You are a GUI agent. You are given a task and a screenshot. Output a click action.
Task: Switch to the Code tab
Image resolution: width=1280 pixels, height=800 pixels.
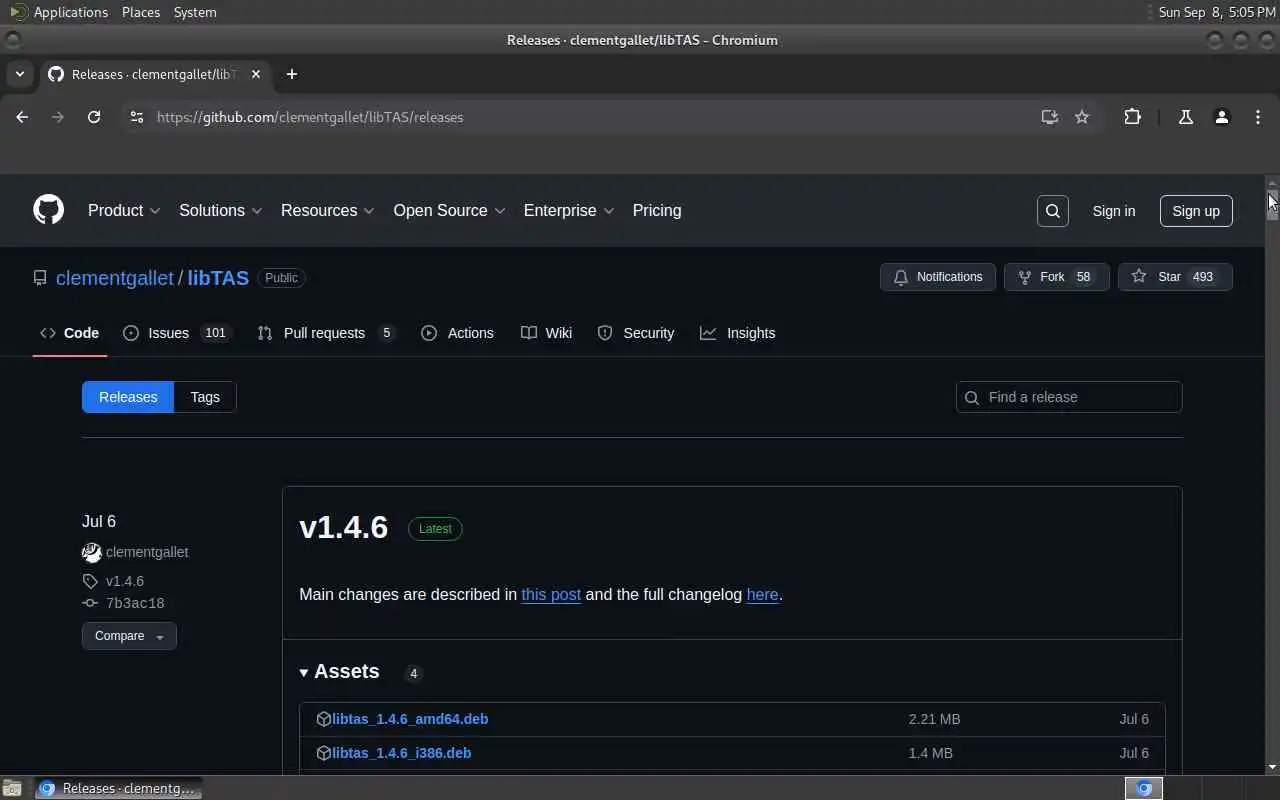pyautogui.click(x=69, y=333)
